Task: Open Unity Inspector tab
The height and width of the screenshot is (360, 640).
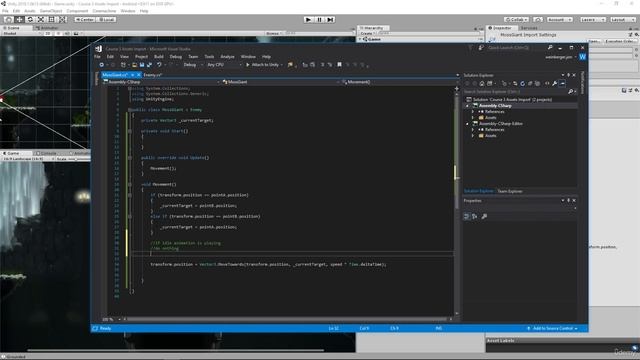Action: (x=502, y=28)
